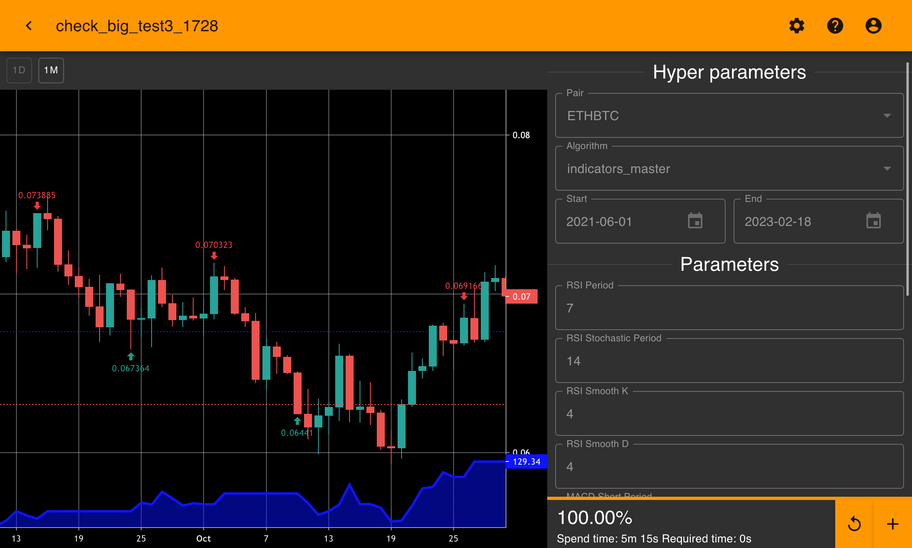Click the 0.067364 buy marker on chart
The image size is (912, 548).
click(130, 357)
